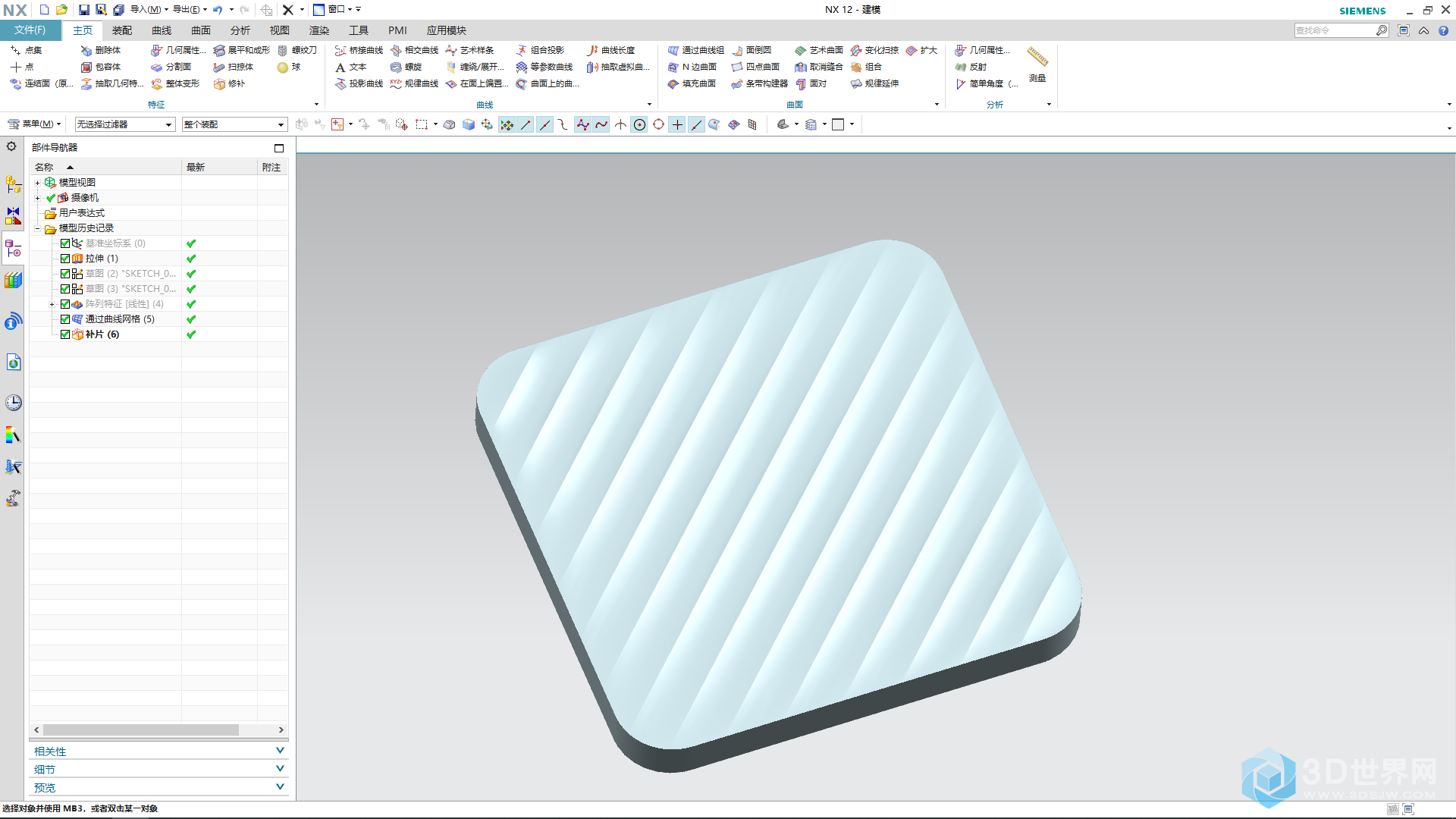Toggle visibility of 通过曲线网格 (5)

click(x=64, y=318)
